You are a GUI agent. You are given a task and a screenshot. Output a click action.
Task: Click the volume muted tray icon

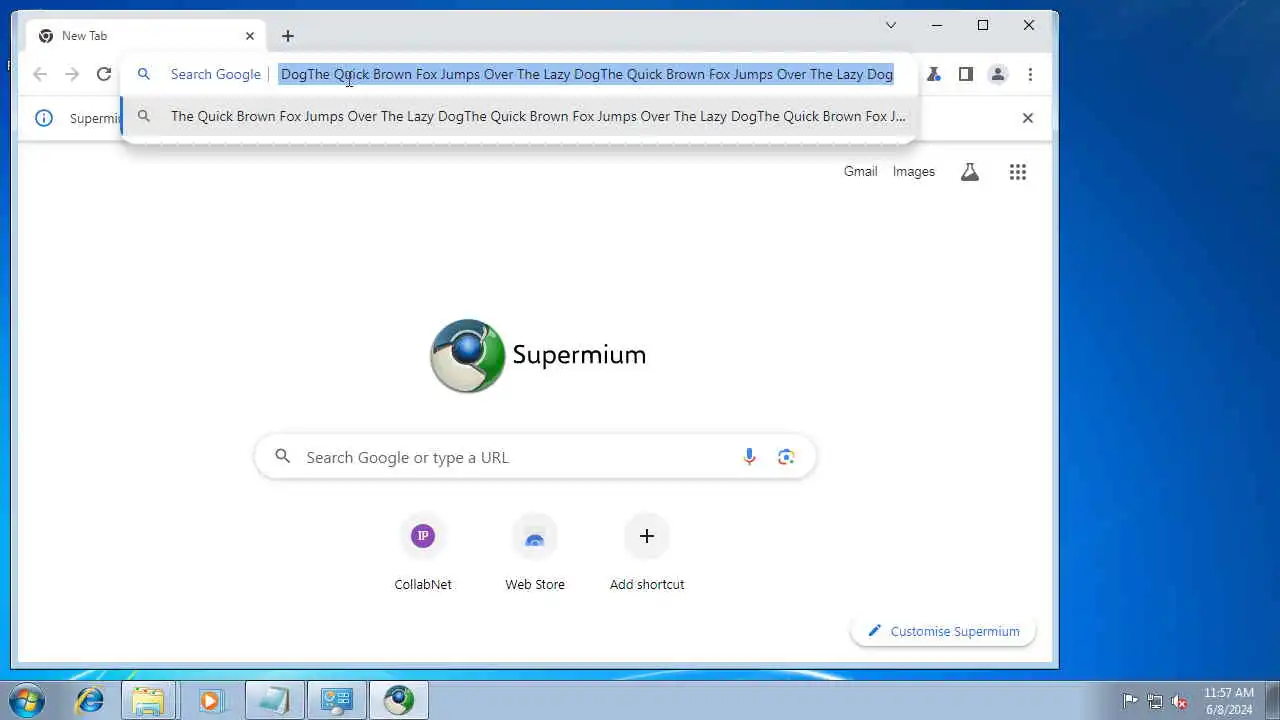1180,701
